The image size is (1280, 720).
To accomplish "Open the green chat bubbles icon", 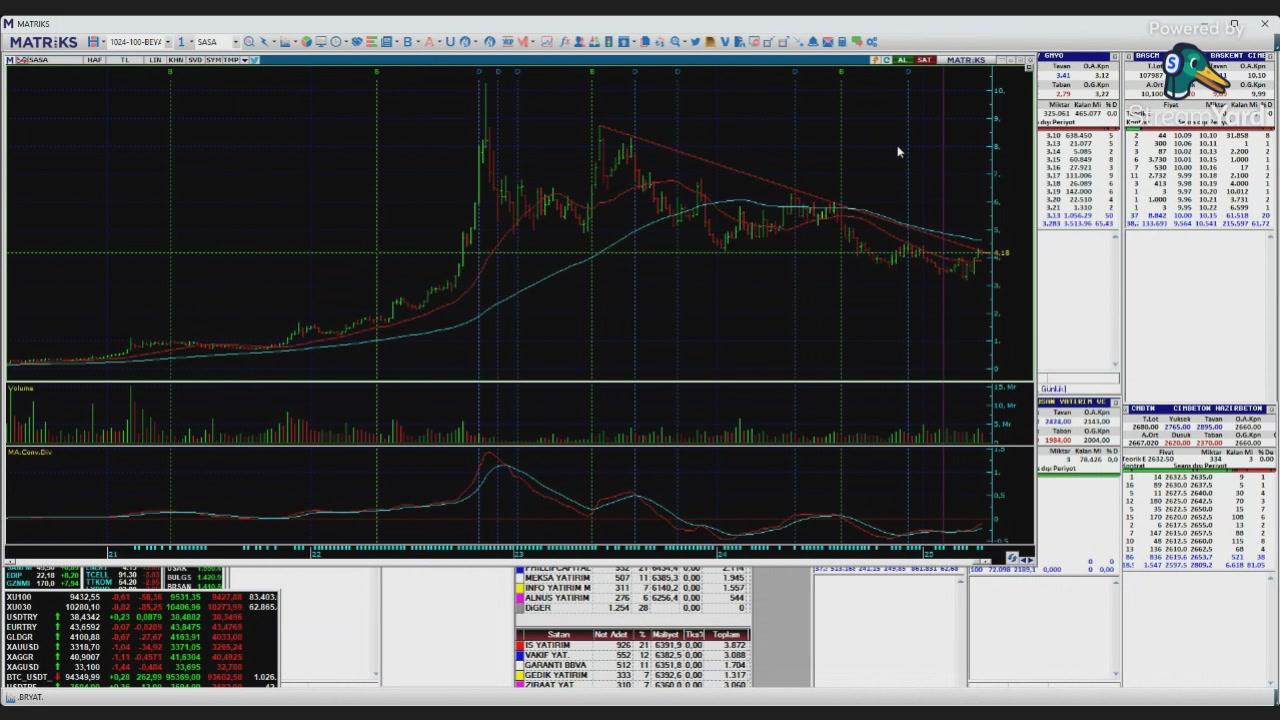I will (x=857, y=42).
